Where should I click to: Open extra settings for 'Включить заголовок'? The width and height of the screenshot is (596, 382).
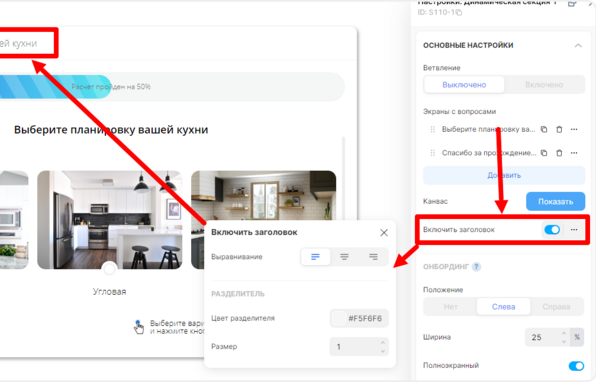pos(574,230)
